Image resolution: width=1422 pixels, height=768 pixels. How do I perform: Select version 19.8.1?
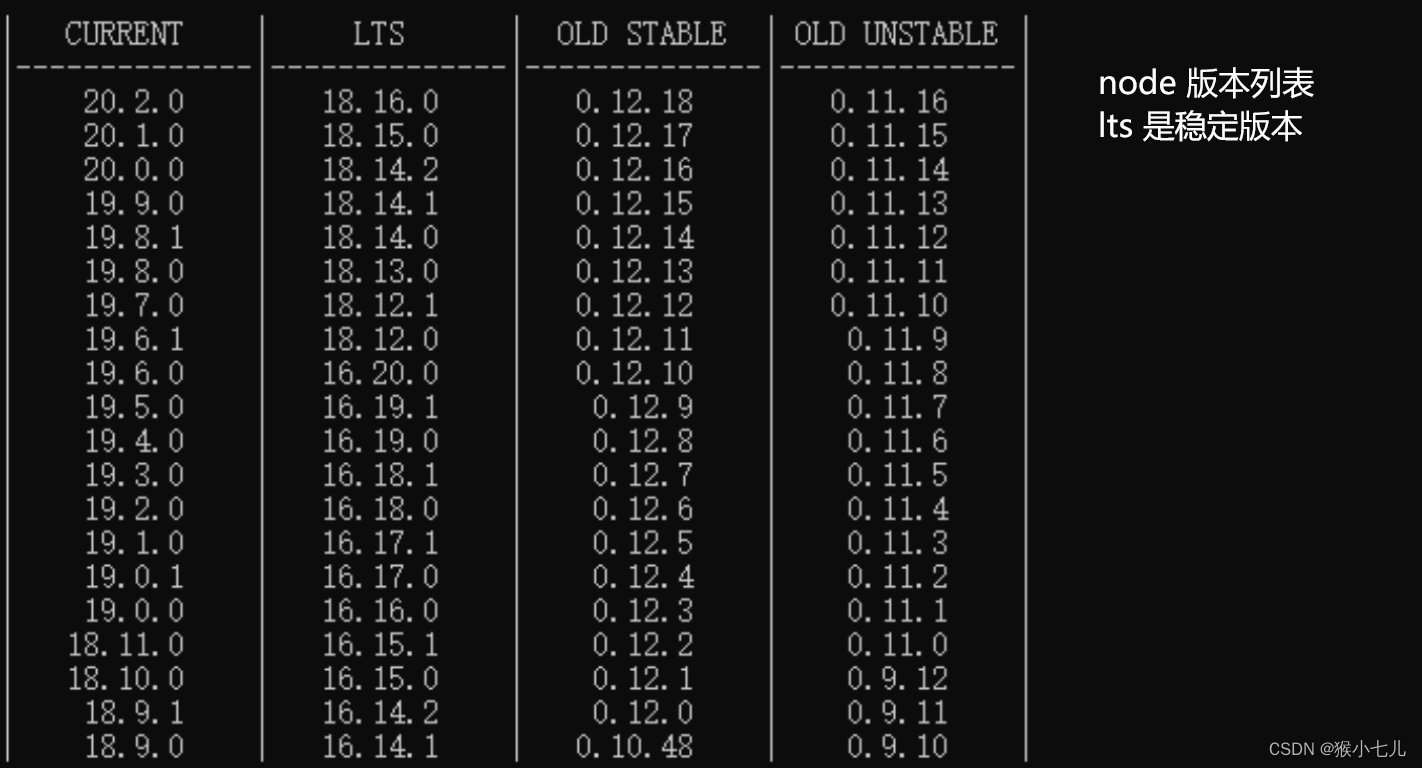pyautogui.click(x=134, y=237)
